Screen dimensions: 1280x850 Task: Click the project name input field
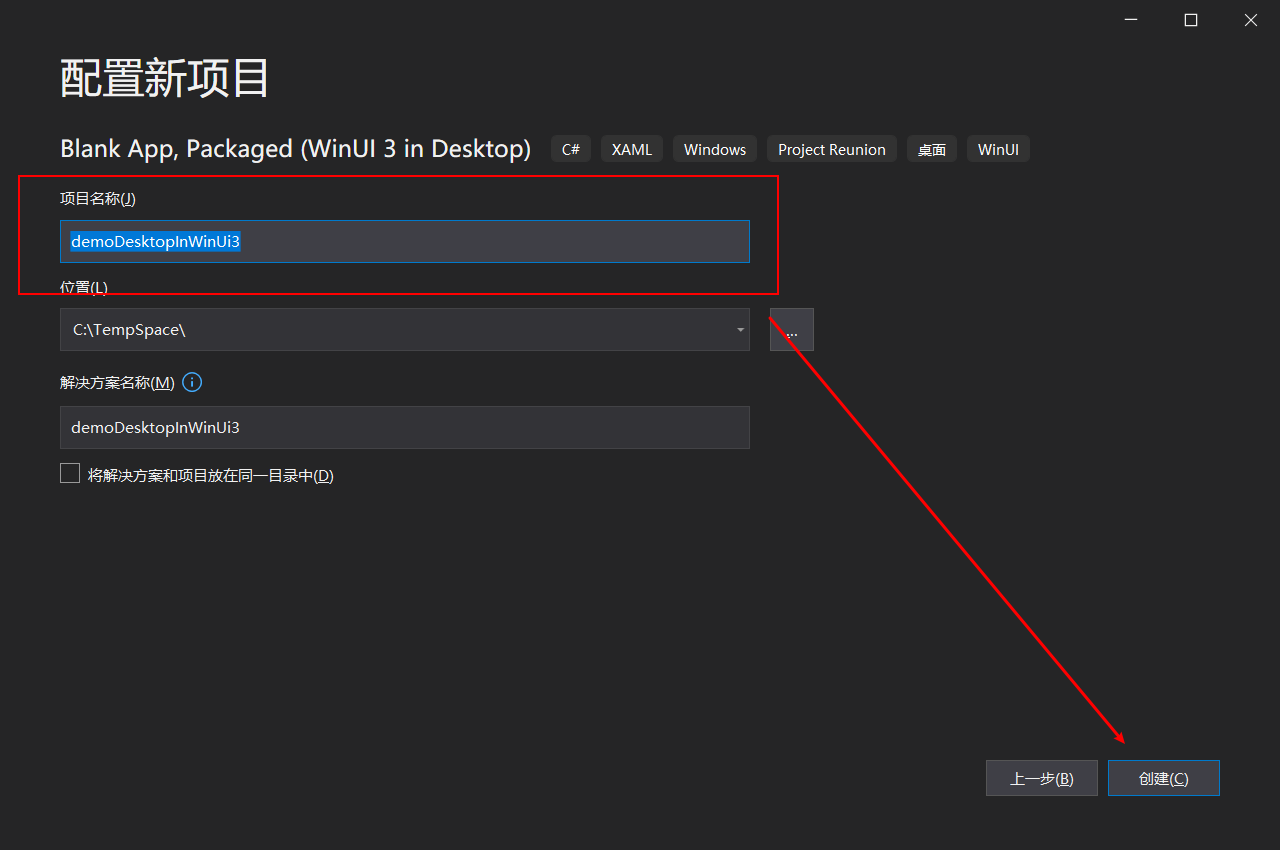pyautogui.click(x=405, y=241)
